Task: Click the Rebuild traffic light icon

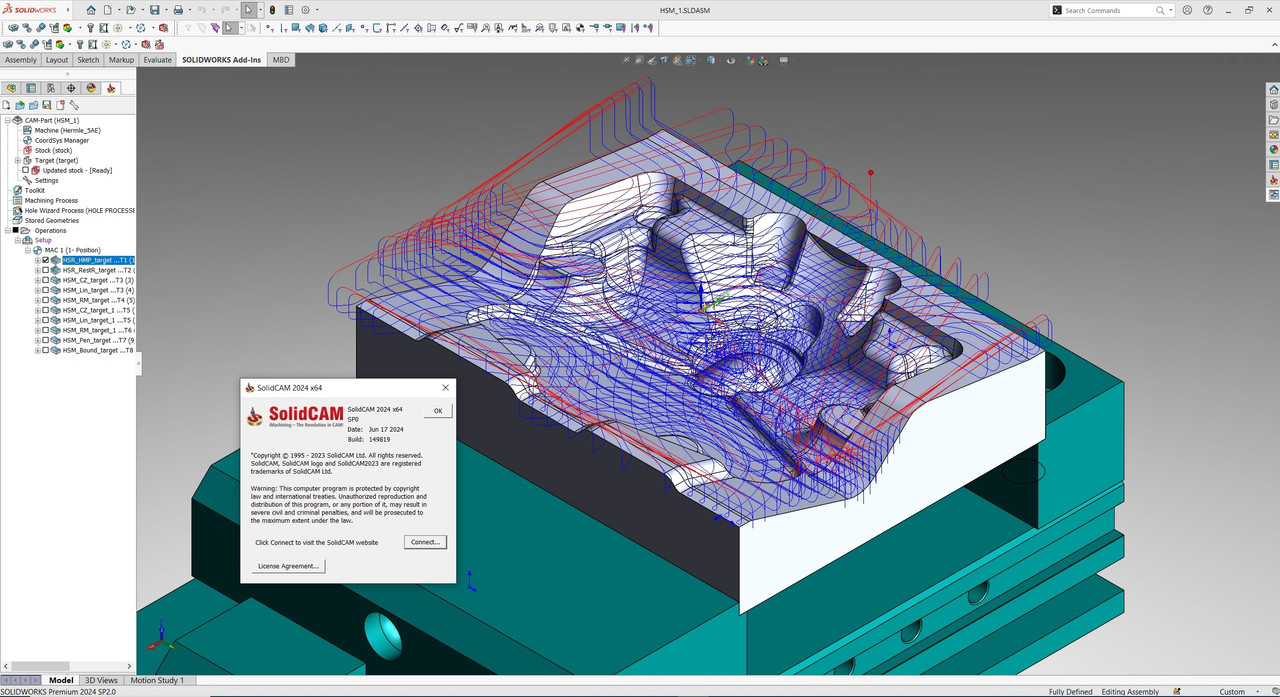Action: point(272,10)
